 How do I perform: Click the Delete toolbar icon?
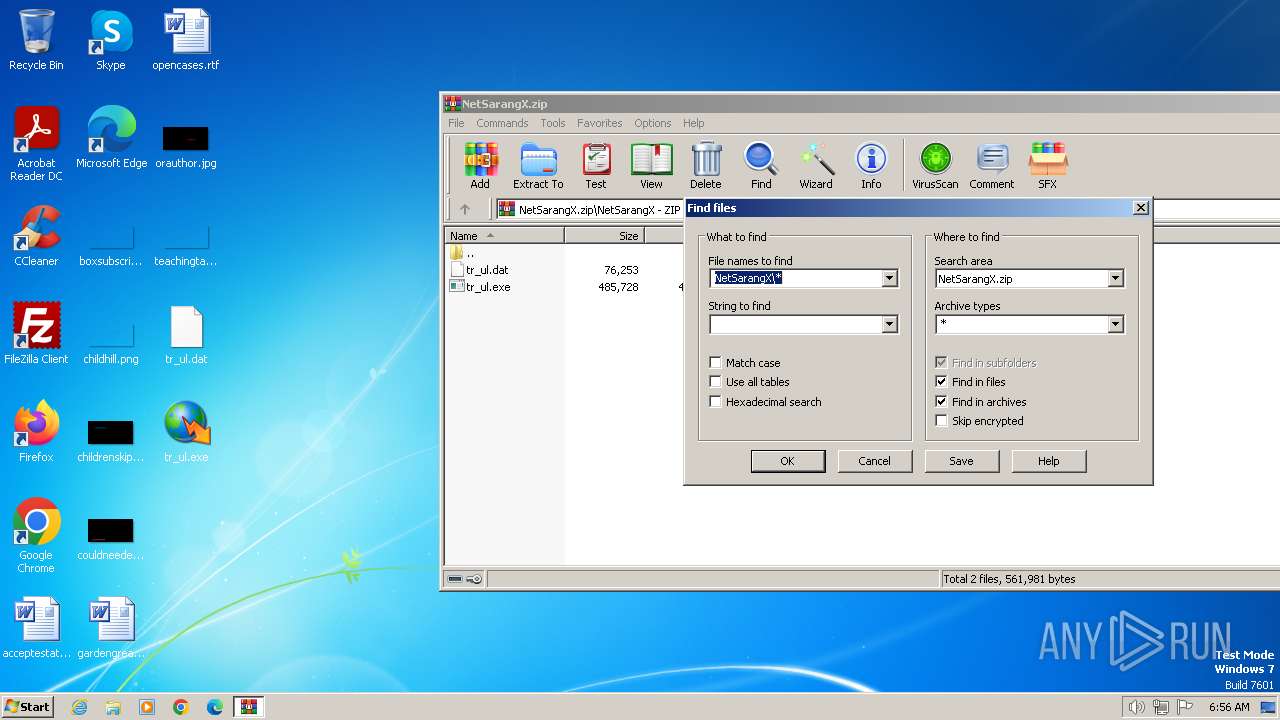(x=706, y=165)
